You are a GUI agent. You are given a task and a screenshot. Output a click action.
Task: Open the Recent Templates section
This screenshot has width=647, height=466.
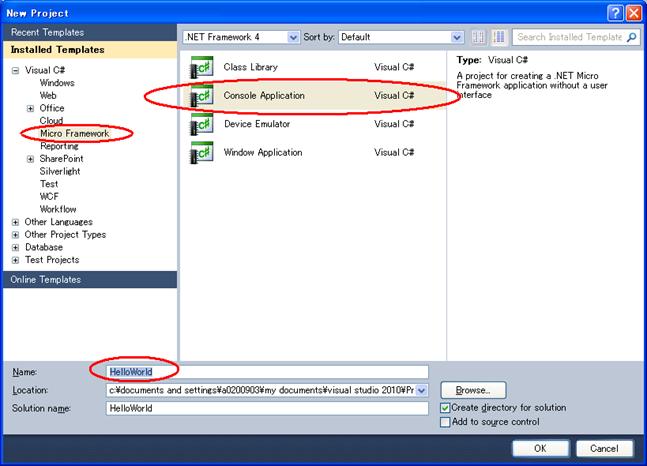[90, 32]
